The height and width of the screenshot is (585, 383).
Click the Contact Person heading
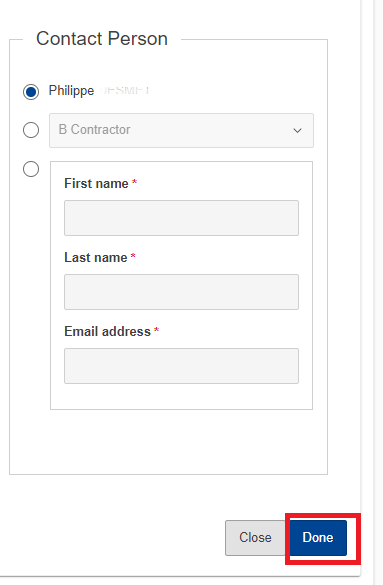tap(102, 38)
